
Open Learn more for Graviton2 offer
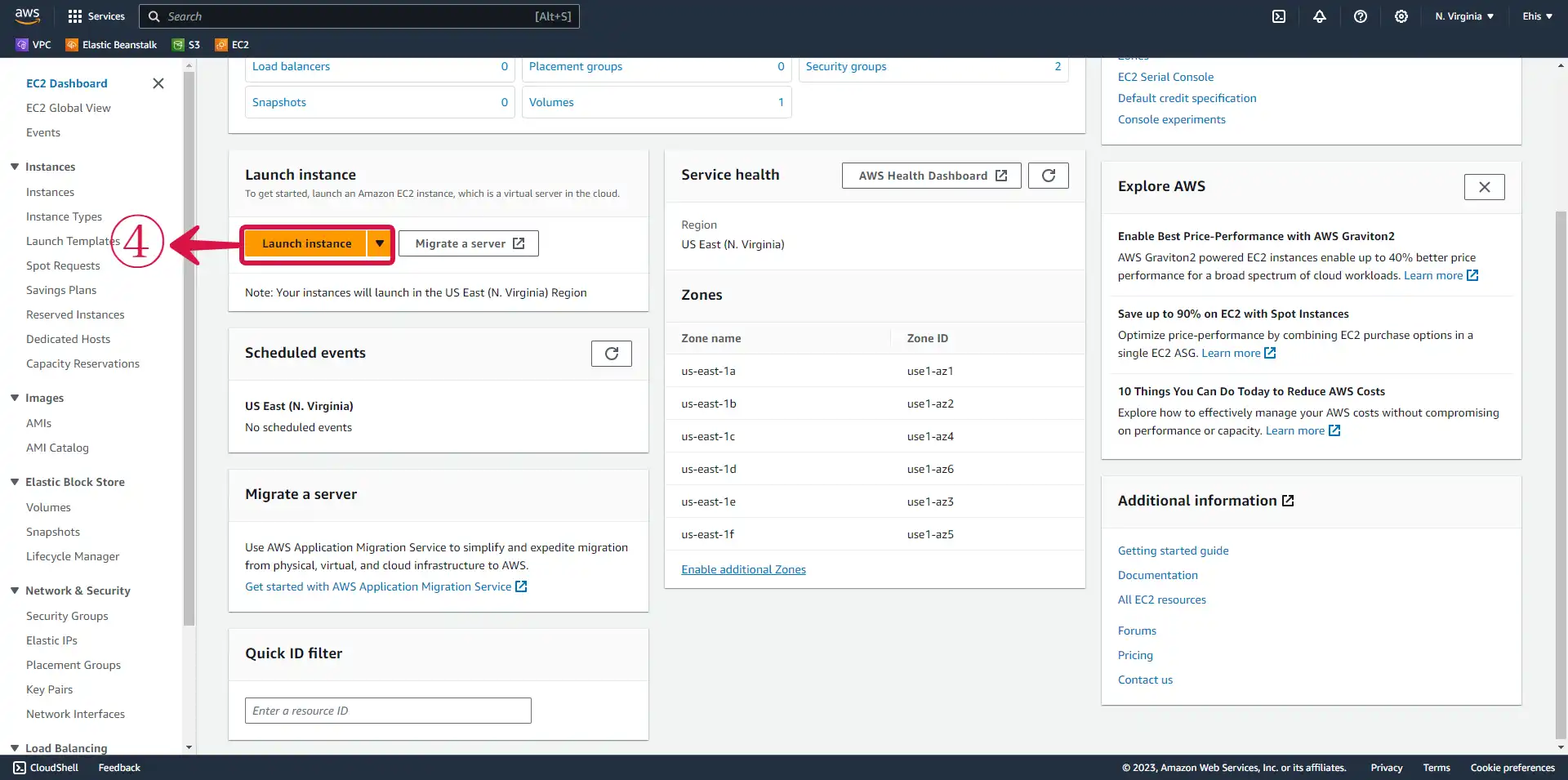coord(1441,275)
